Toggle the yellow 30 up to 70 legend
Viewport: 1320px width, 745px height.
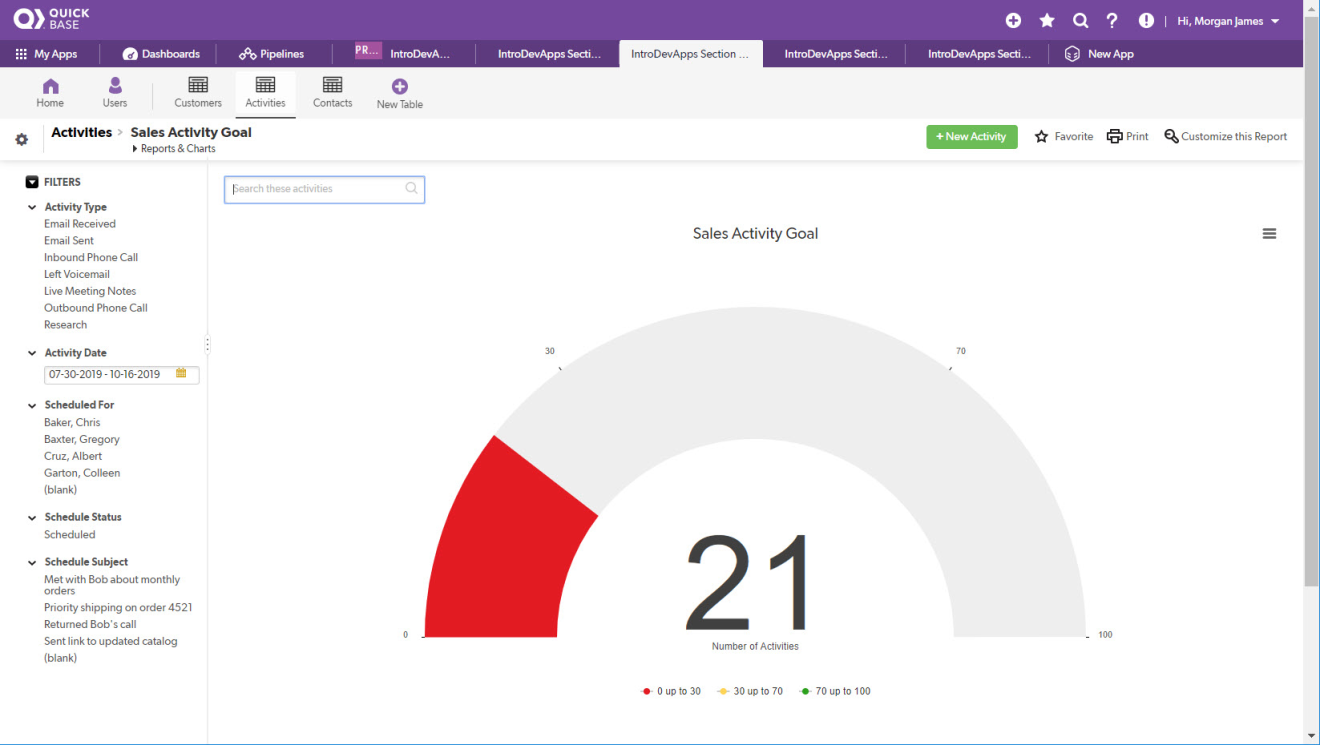750,691
